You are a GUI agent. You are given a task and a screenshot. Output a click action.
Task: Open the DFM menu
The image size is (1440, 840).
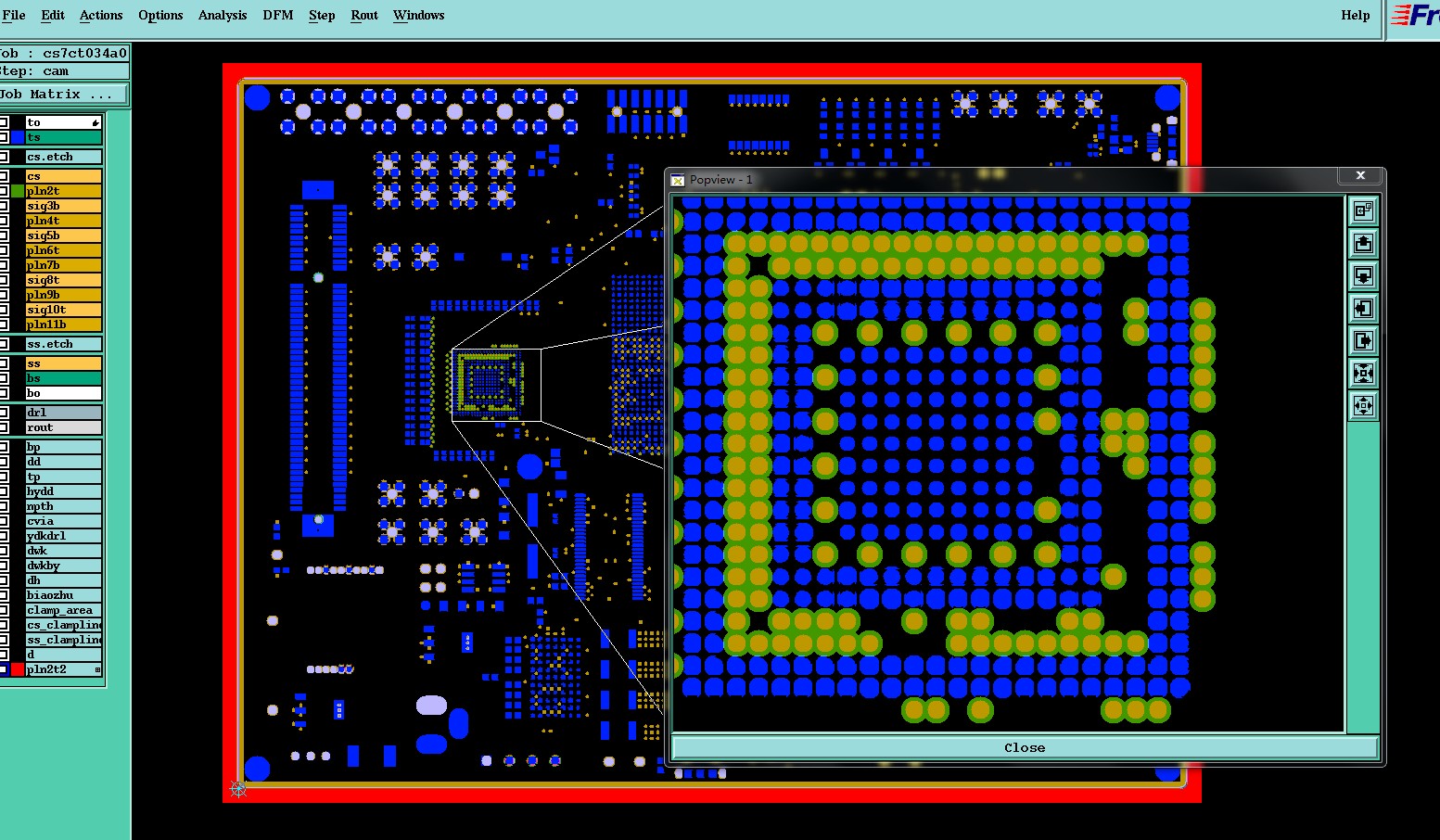278,15
